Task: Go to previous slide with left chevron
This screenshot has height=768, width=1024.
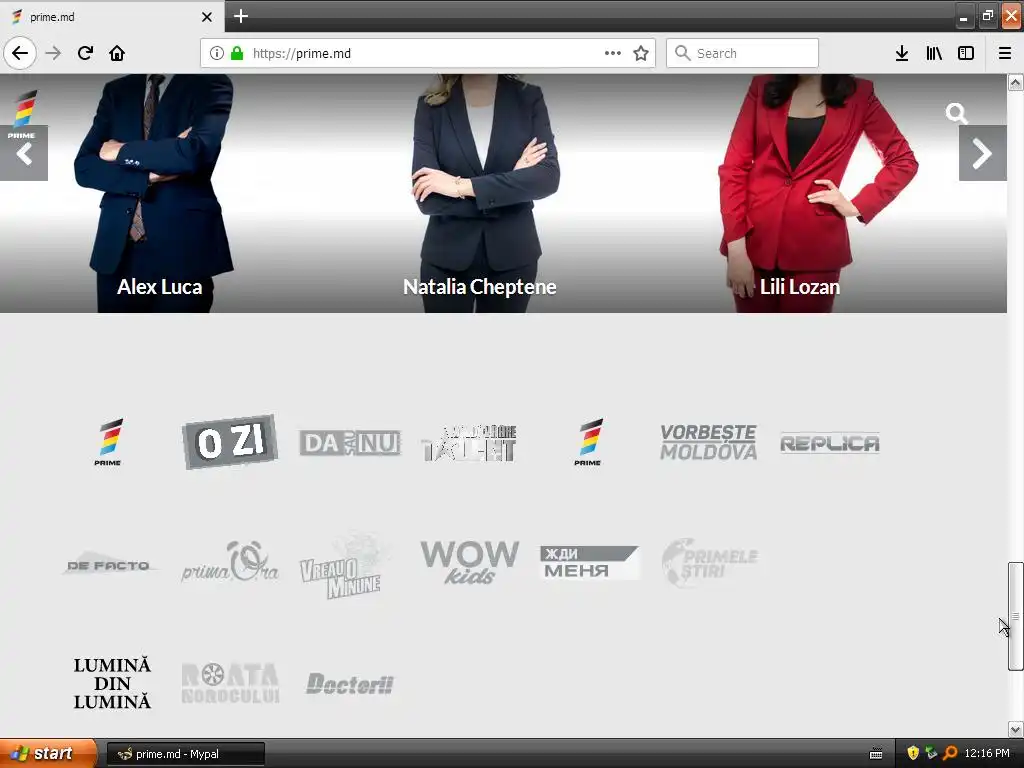Action: click(24, 153)
